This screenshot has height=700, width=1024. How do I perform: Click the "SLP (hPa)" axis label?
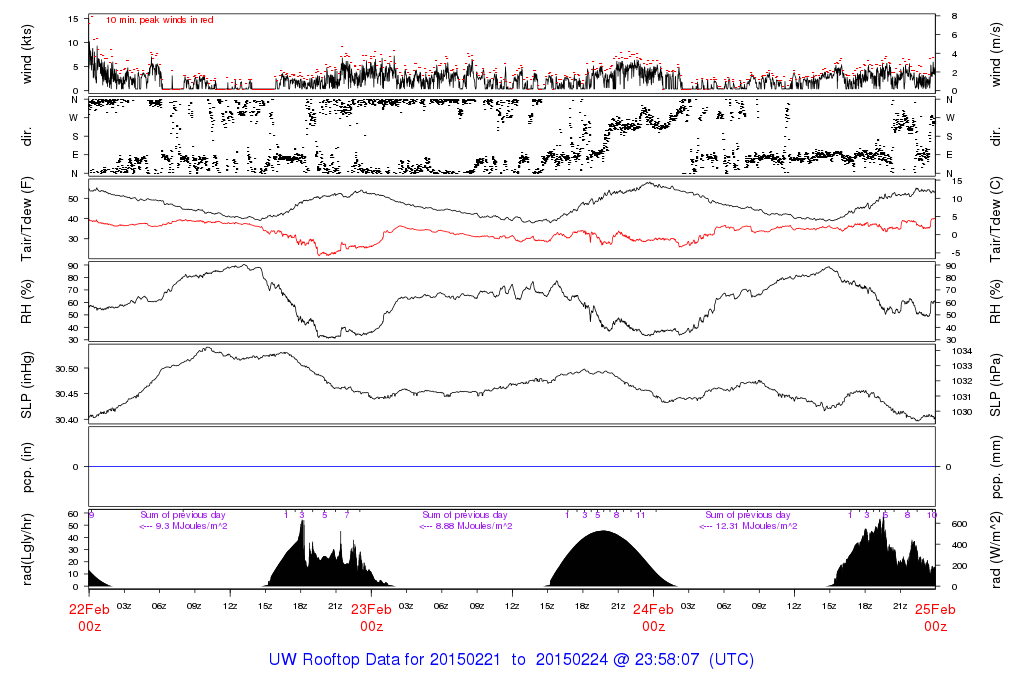(995, 386)
